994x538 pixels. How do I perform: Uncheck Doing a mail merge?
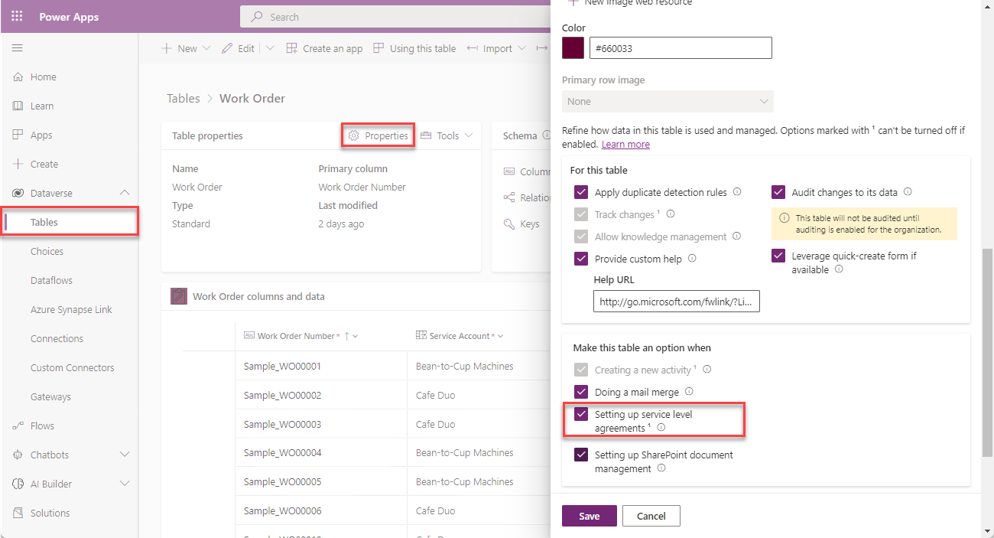click(x=581, y=392)
